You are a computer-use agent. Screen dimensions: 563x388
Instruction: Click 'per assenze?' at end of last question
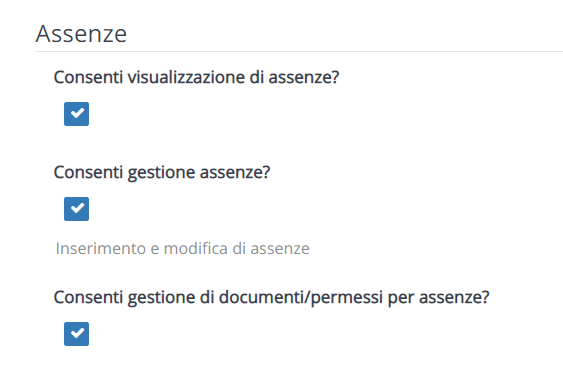tap(439, 298)
